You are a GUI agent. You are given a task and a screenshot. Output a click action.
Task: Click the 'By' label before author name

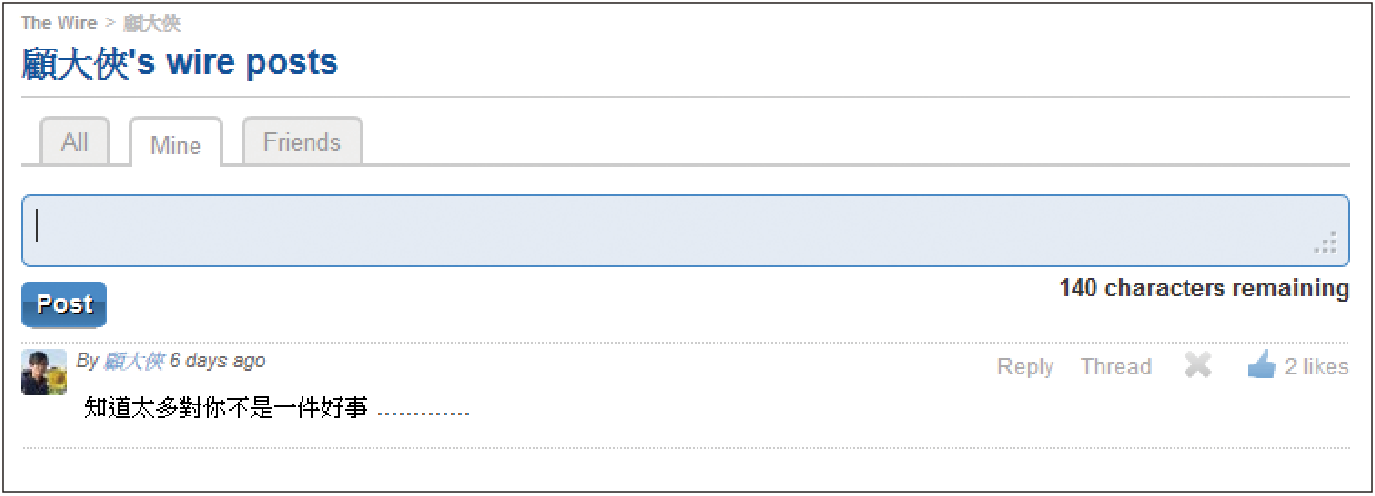[x=88, y=361]
